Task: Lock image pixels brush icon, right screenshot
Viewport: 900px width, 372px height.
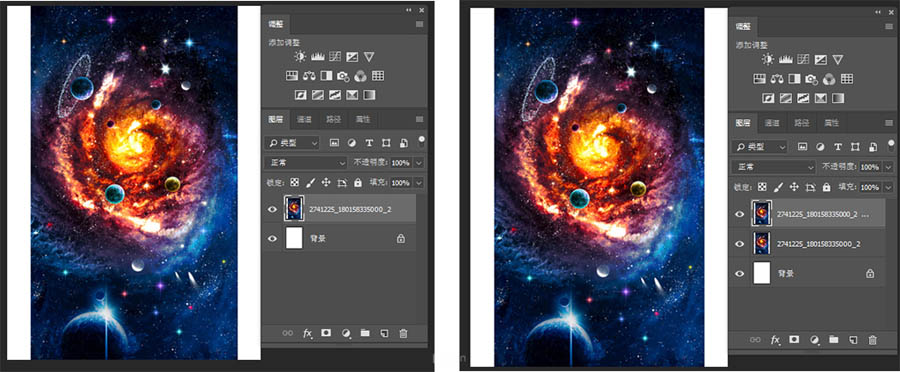Action: coord(779,187)
